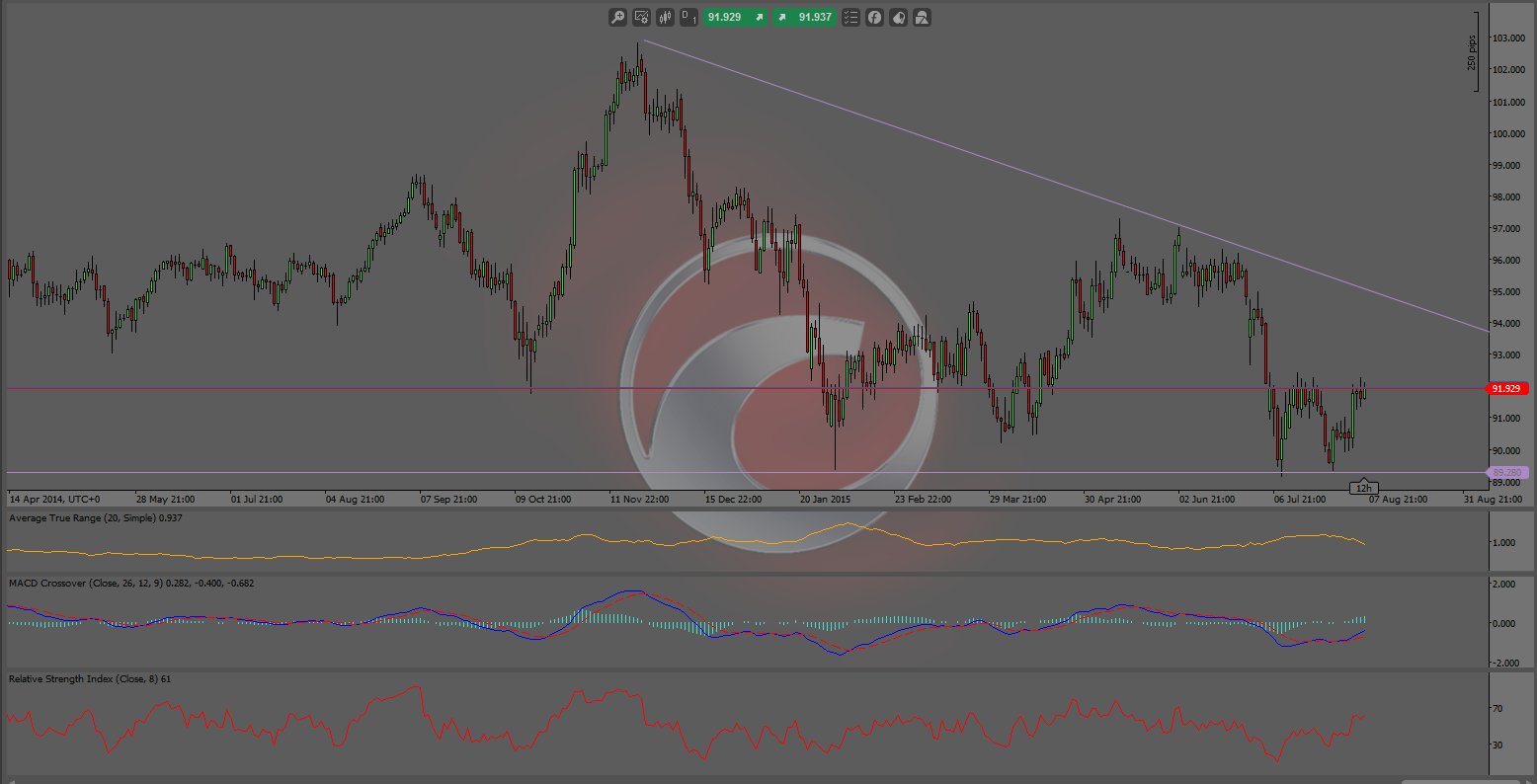Click the RSI scale value 70
The height and width of the screenshot is (784, 1537).
(x=1498, y=709)
